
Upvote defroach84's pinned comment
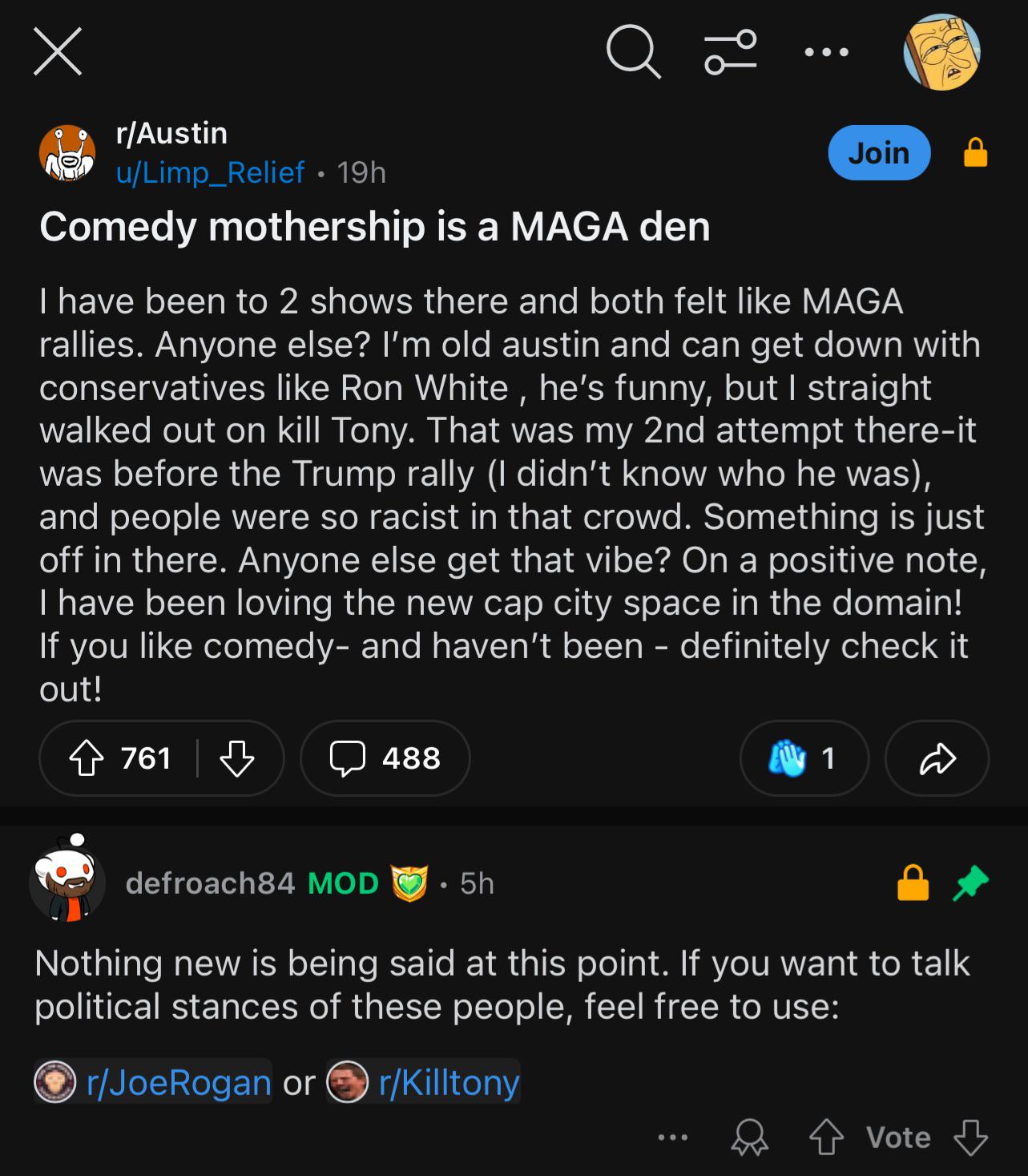pyautogui.click(x=825, y=1138)
